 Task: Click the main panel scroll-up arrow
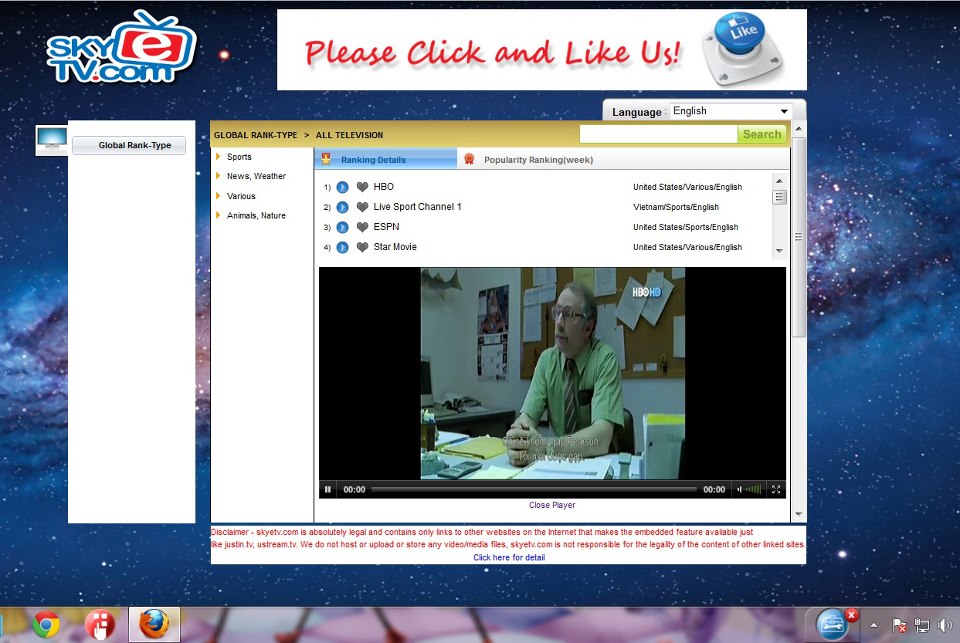[798, 129]
